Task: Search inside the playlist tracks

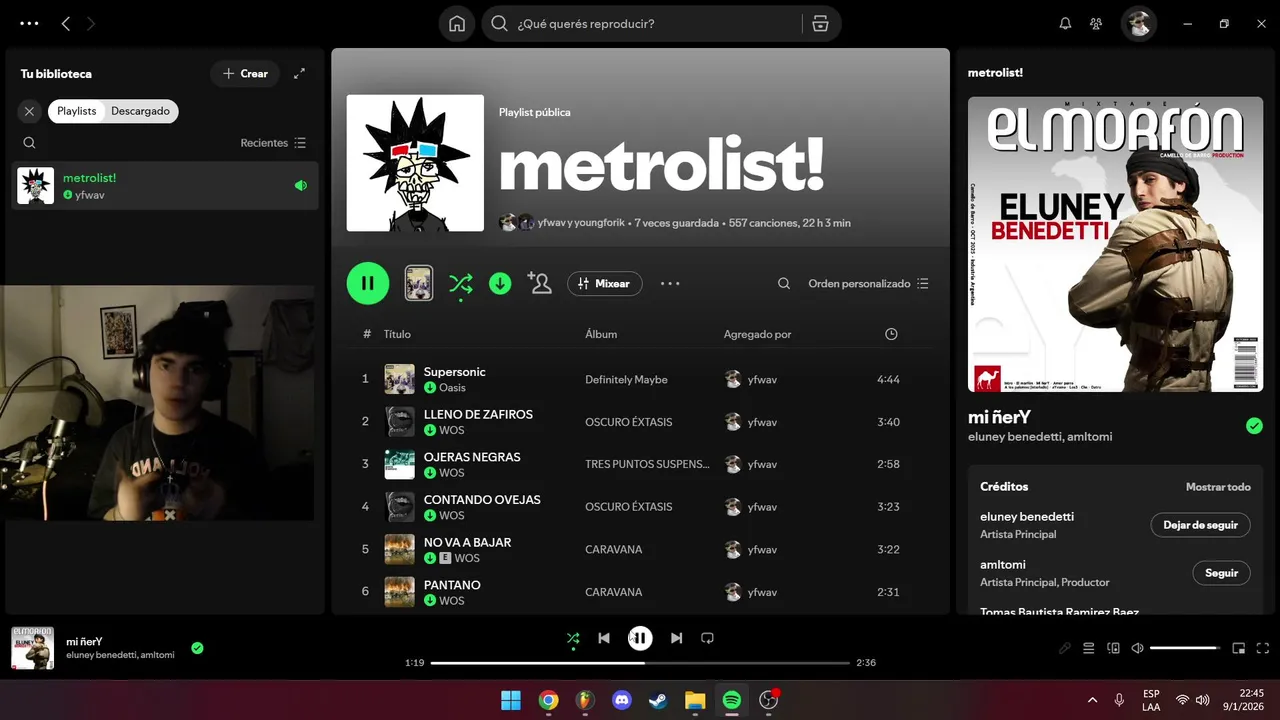Action: [784, 284]
